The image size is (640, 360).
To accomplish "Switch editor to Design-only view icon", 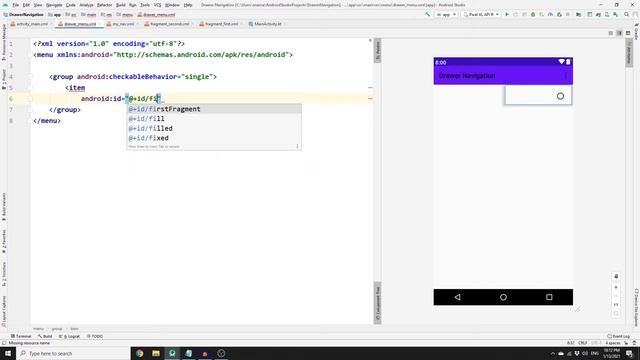I will tap(628, 33).
